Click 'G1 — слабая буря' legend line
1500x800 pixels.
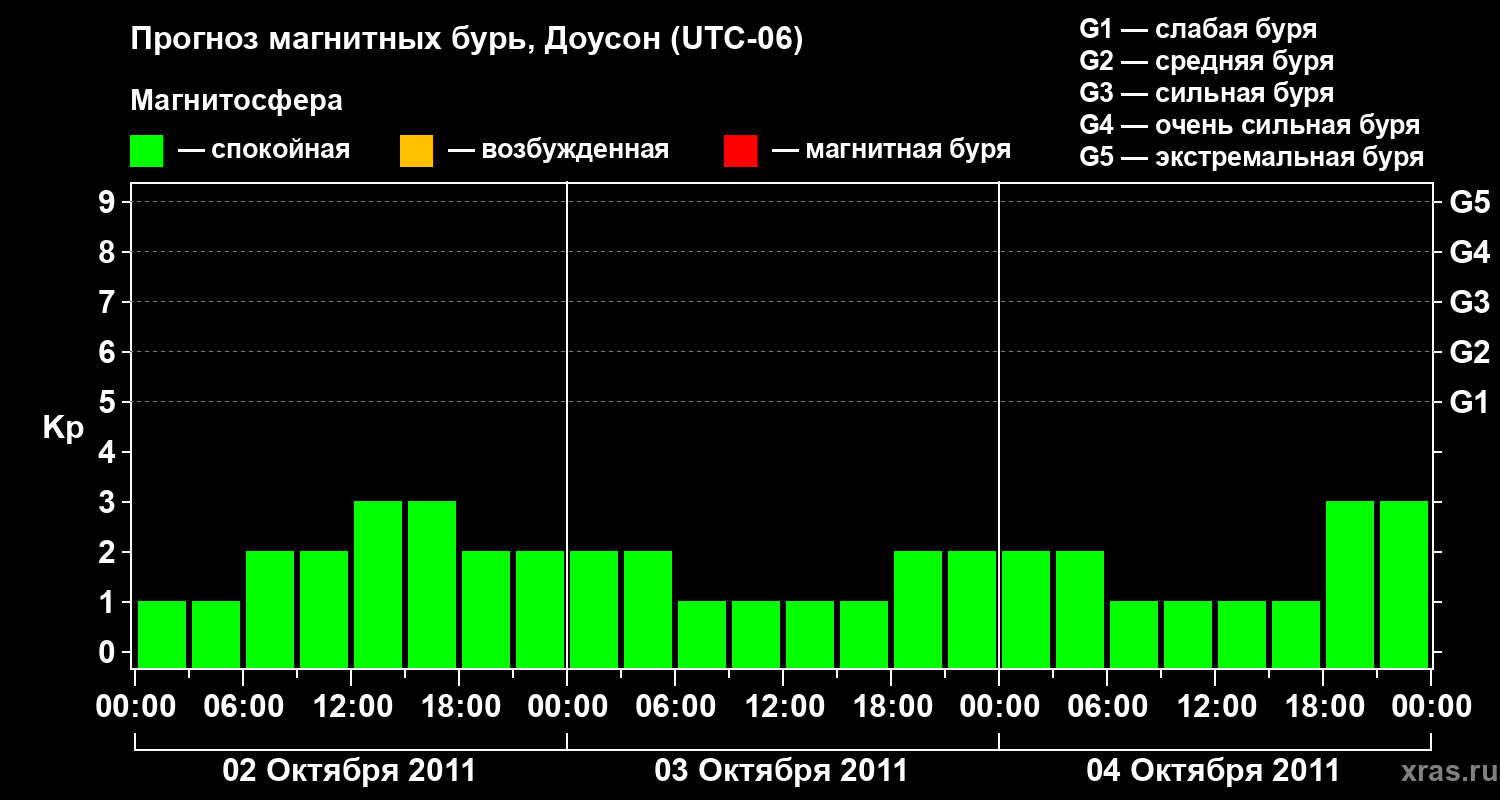pos(1198,29)
